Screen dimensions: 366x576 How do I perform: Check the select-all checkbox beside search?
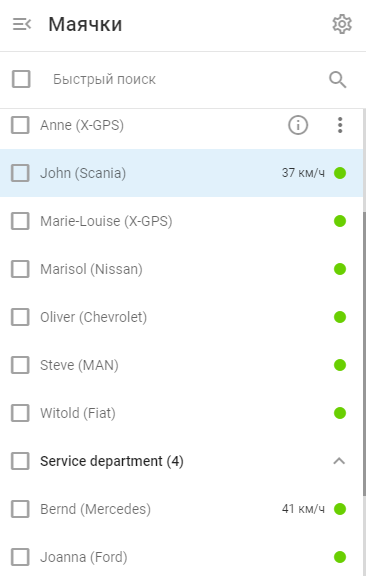pos(21,79)
